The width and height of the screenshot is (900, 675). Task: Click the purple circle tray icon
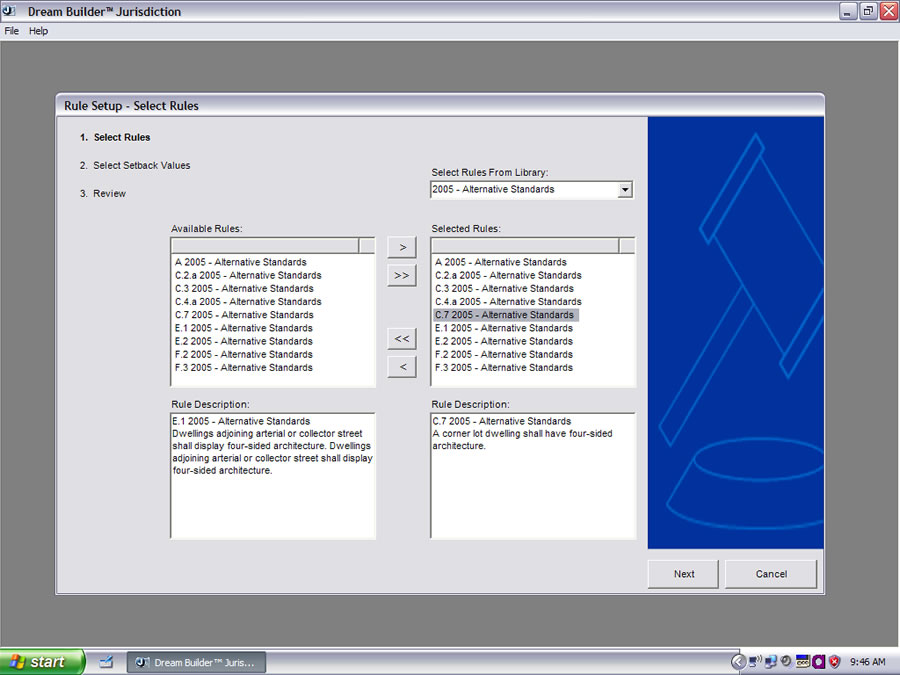(818, 662)
